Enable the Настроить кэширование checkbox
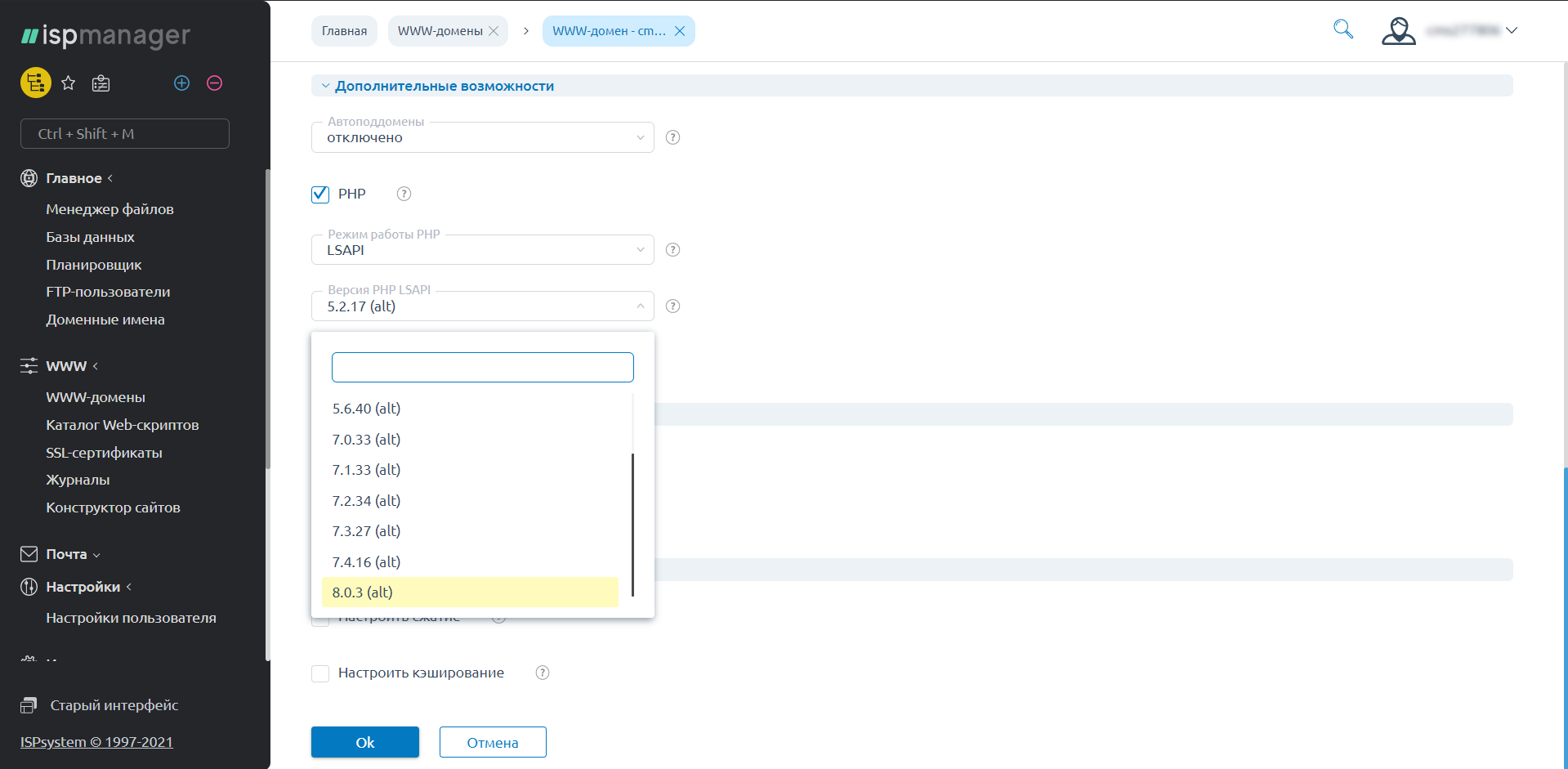The width and height of the screenshot is (1568, 769). (x=320, y=673)
